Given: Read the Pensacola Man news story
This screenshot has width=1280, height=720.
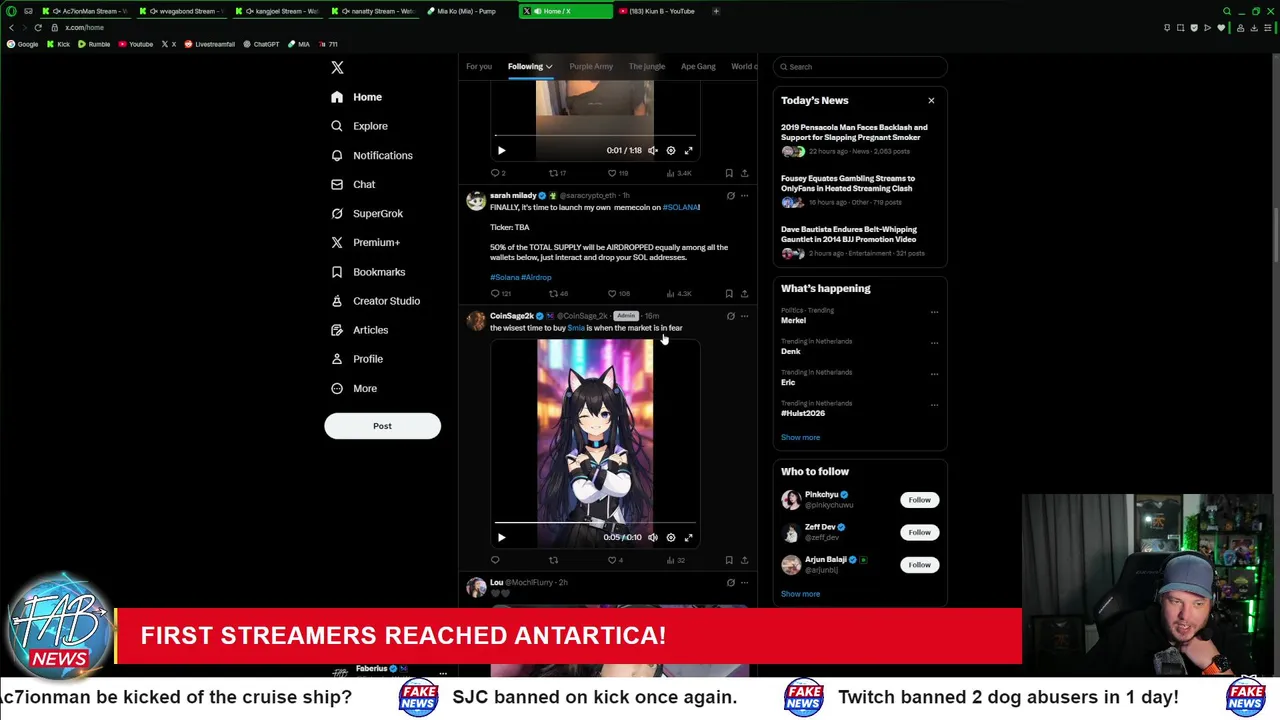Looking at the screenshot, I should 860,139.
